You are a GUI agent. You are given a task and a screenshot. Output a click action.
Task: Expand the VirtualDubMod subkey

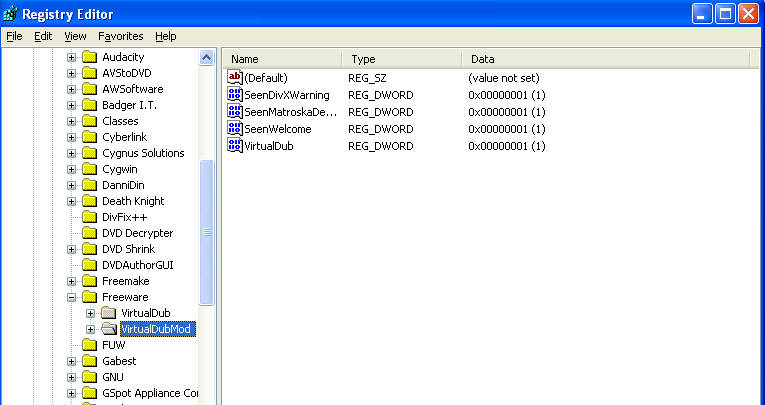[x=90, y=329]
